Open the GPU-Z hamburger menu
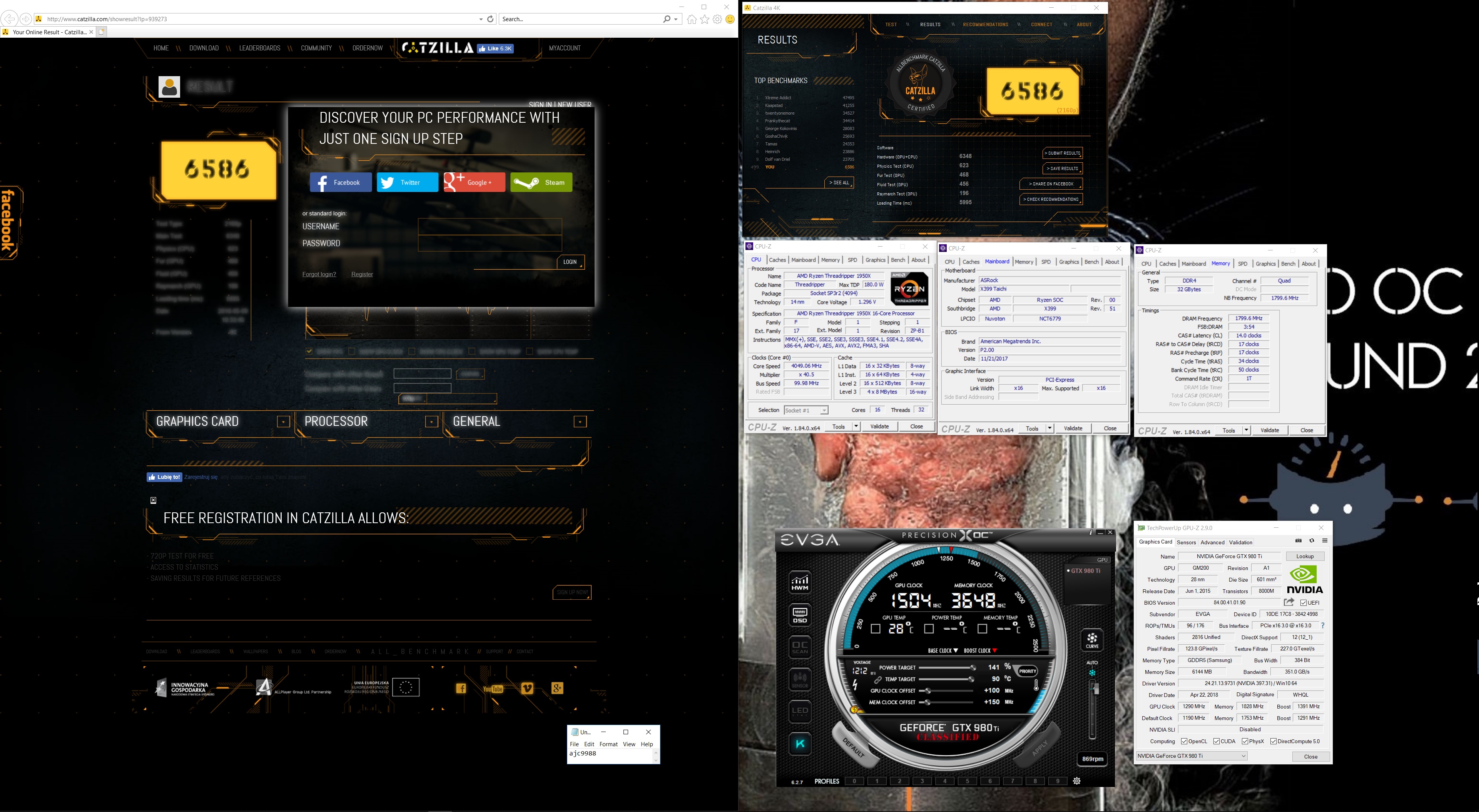Image resolution: width=1479 pixels, height=812 pixels. [x=1325, y=540]
